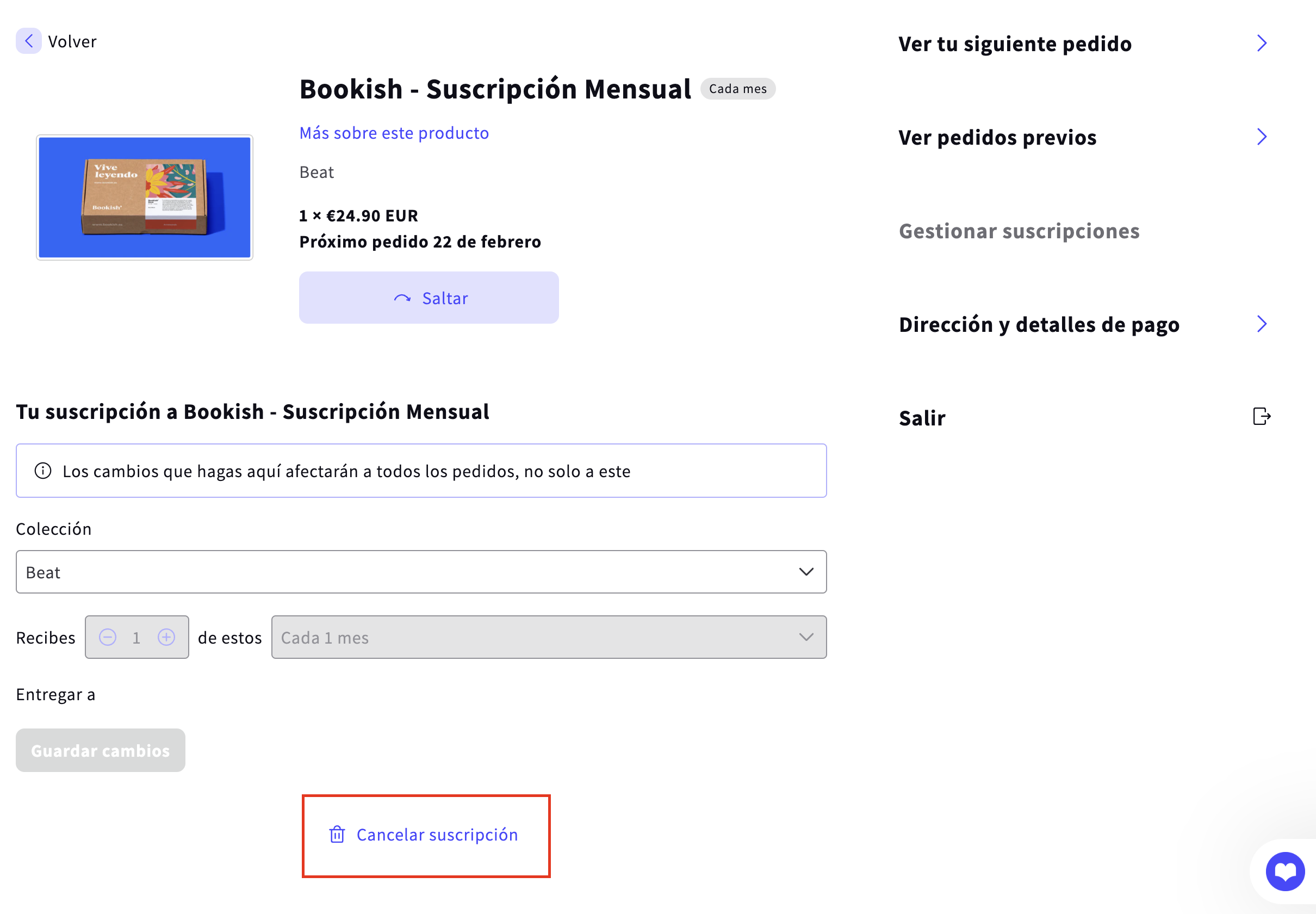Open the chat heart bubble widget
Screen dimensions: 1316x914
pyautogui.click(x=1284, y=872)
